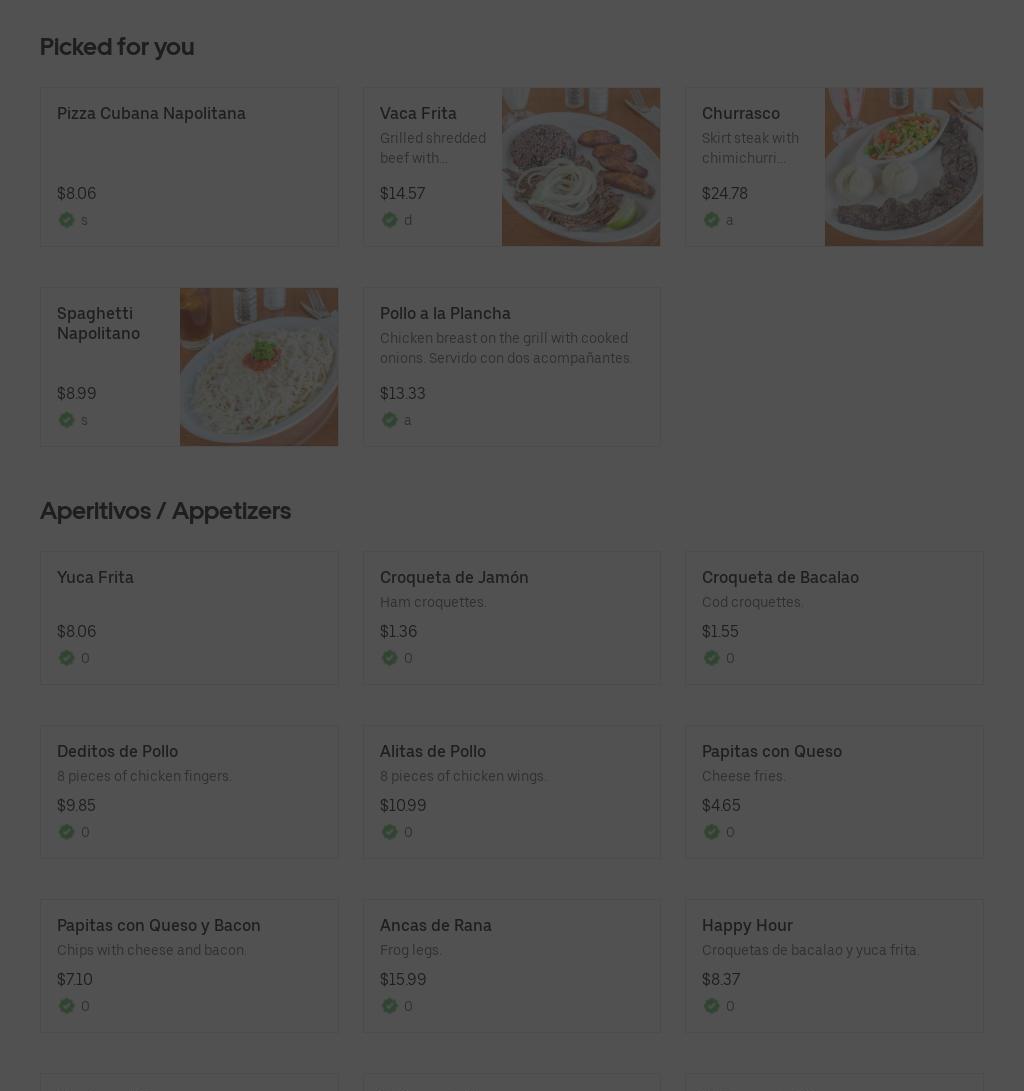Screen dimensions: 1024x1091
Task: Select the Croqueta de Bacalao item
Action: coord(834,618)
